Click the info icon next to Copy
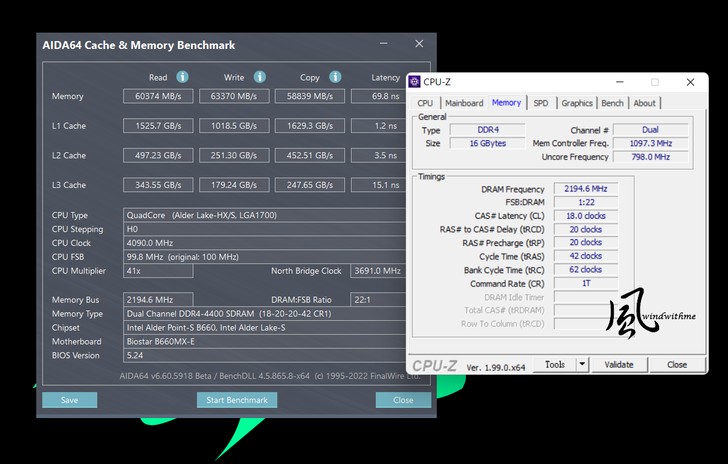 click(336, 77)
